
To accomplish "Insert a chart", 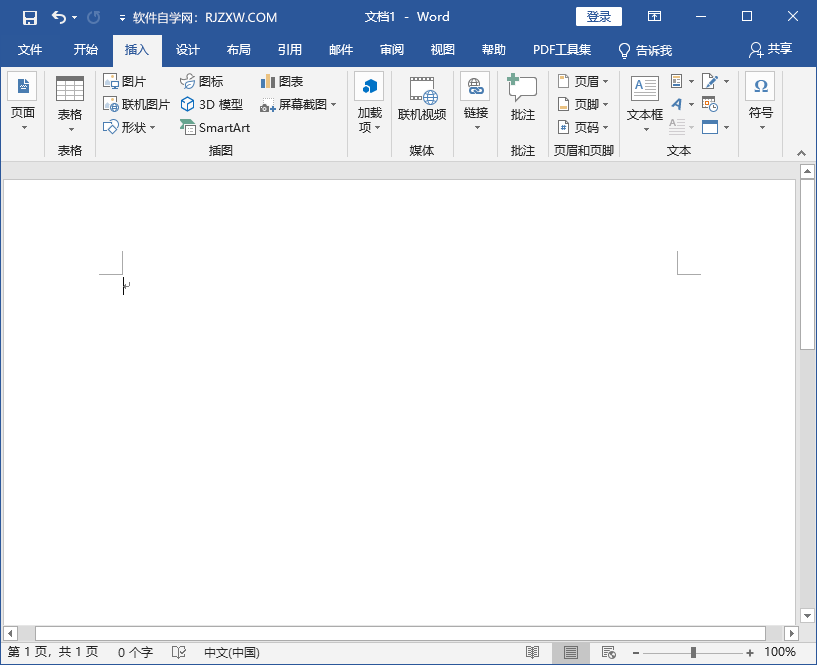I will tap(283, 81).
